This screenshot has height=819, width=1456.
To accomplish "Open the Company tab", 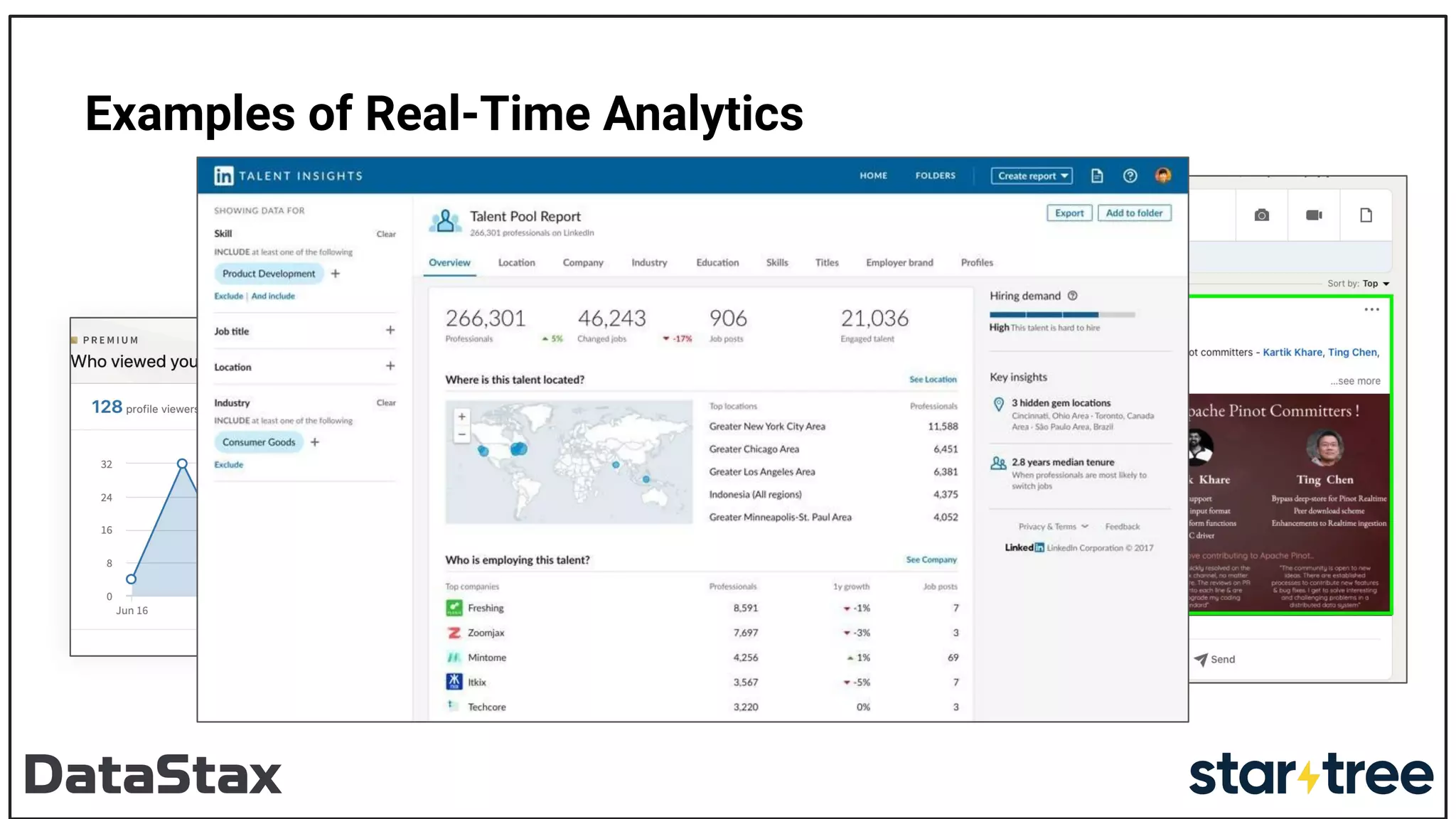I will point(583,263).
